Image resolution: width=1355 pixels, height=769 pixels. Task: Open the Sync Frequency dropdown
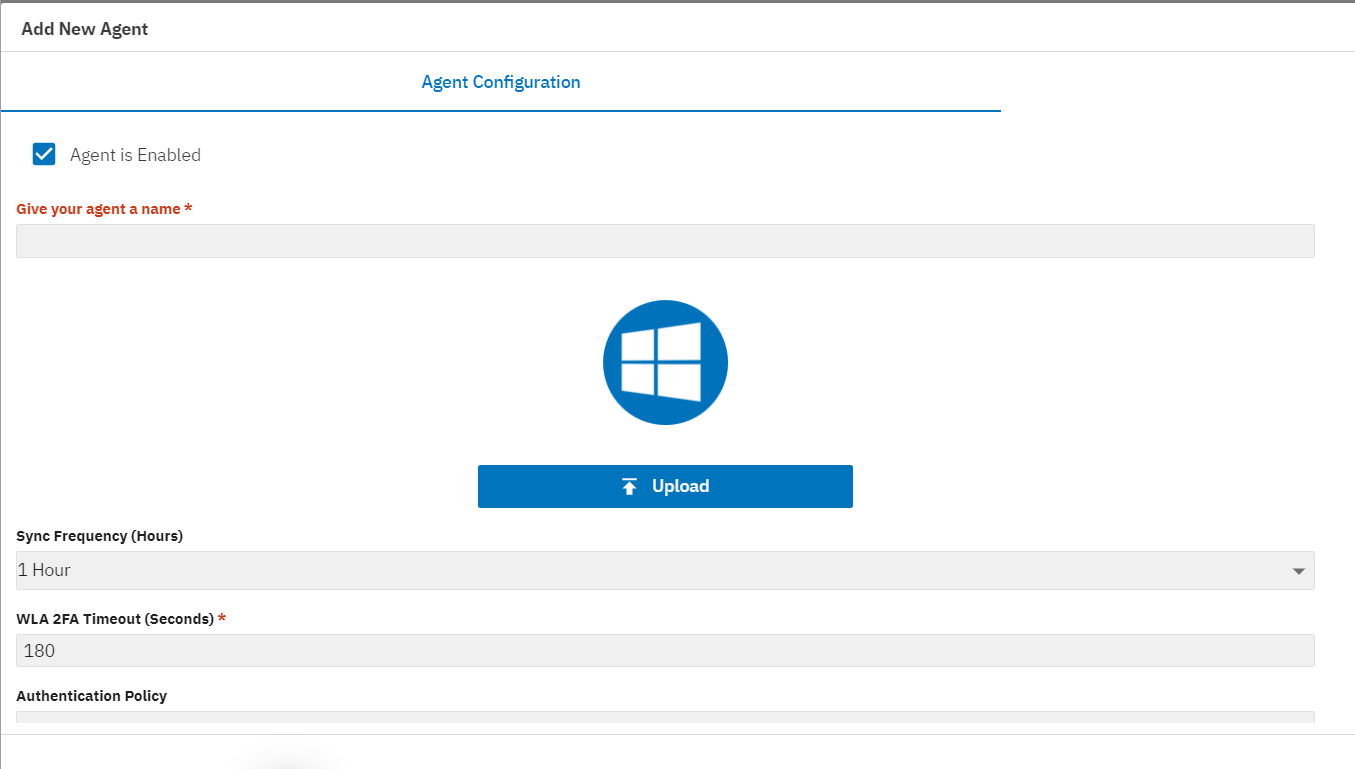pos(665,570)
